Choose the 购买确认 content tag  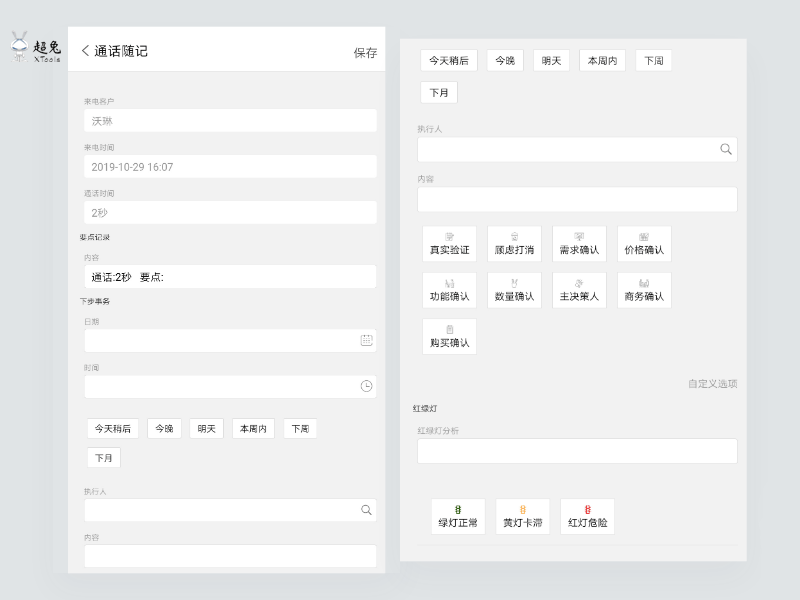coord(449,337)
